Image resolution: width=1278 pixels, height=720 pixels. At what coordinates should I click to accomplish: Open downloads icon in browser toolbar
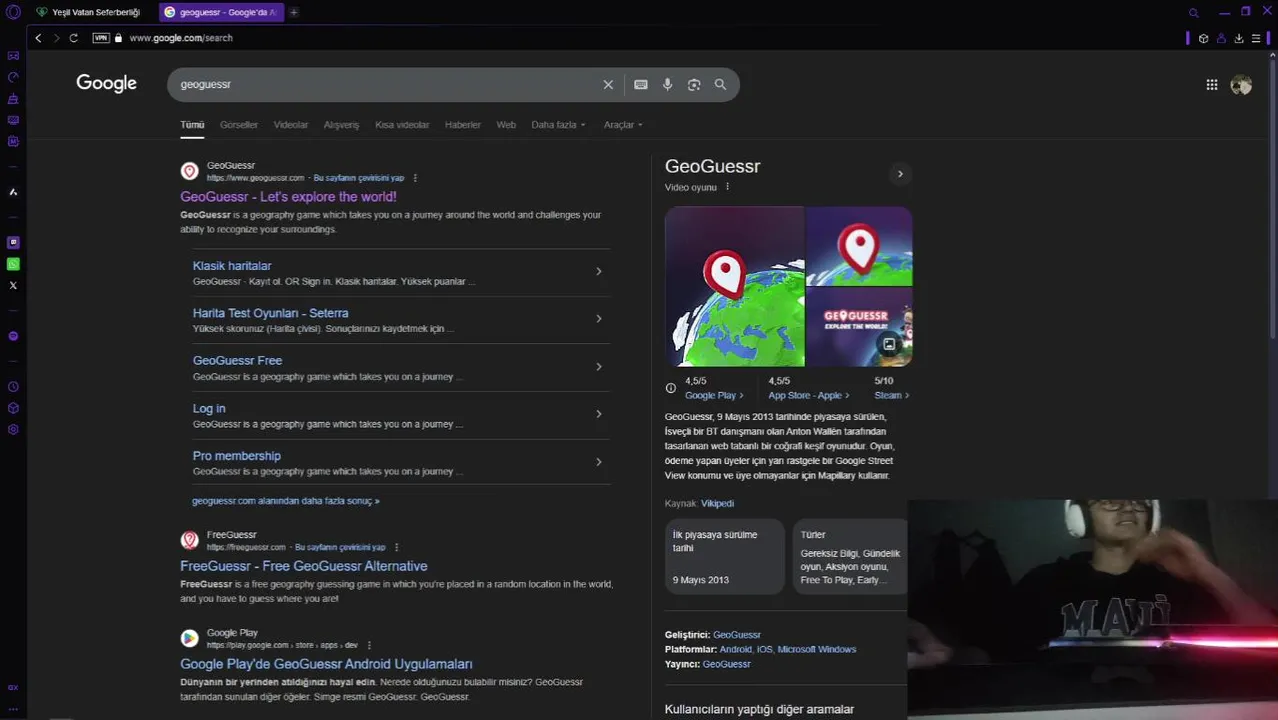[1239, 38]
